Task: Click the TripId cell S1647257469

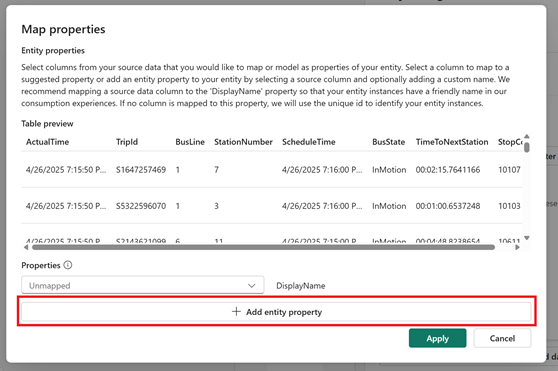Action: click(141, 170)
